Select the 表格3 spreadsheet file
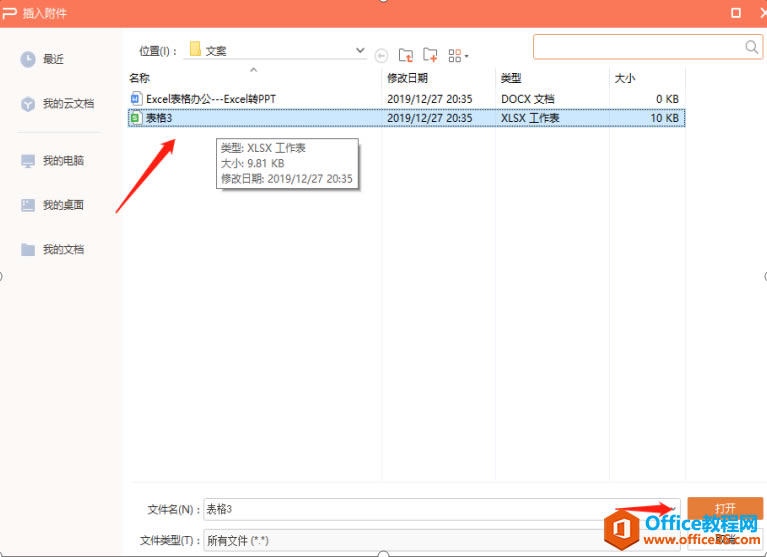 (406, 118)
